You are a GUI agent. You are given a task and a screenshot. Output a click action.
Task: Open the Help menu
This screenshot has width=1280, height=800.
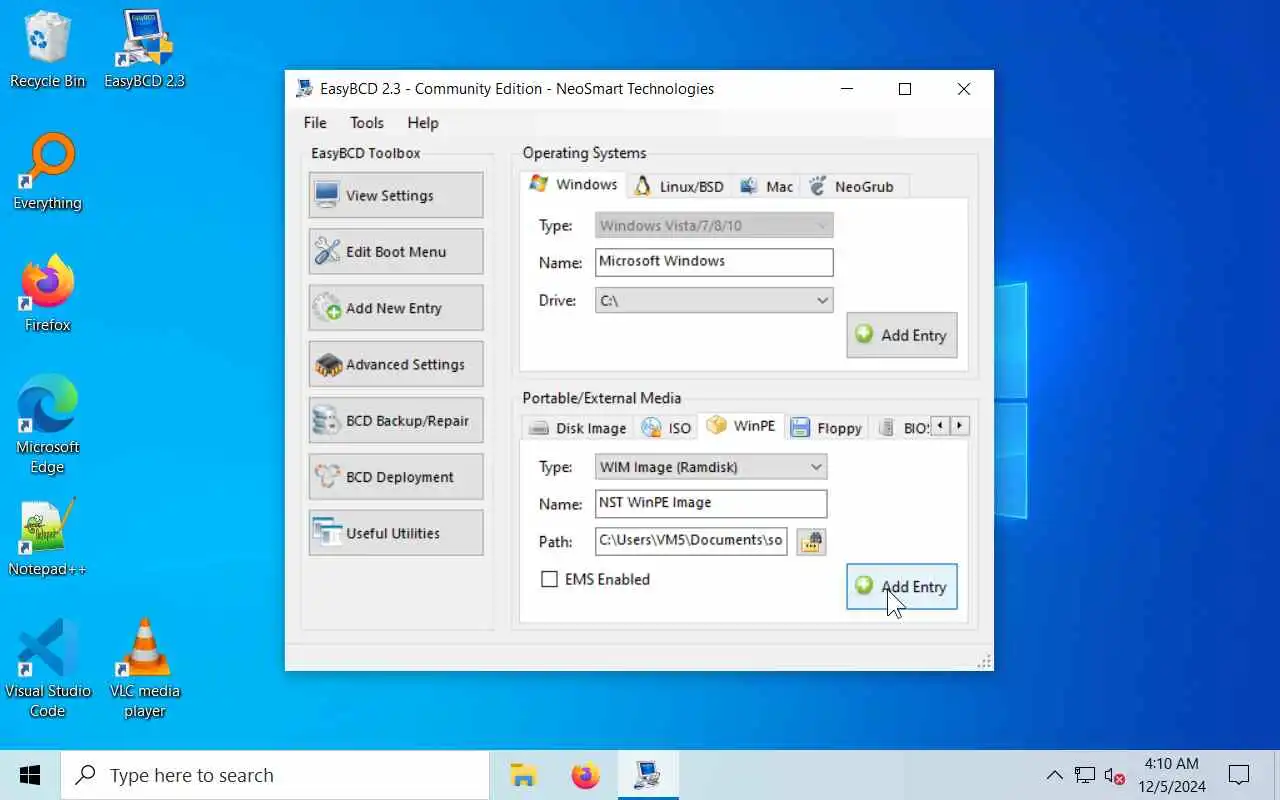click(x=423, y=122)
